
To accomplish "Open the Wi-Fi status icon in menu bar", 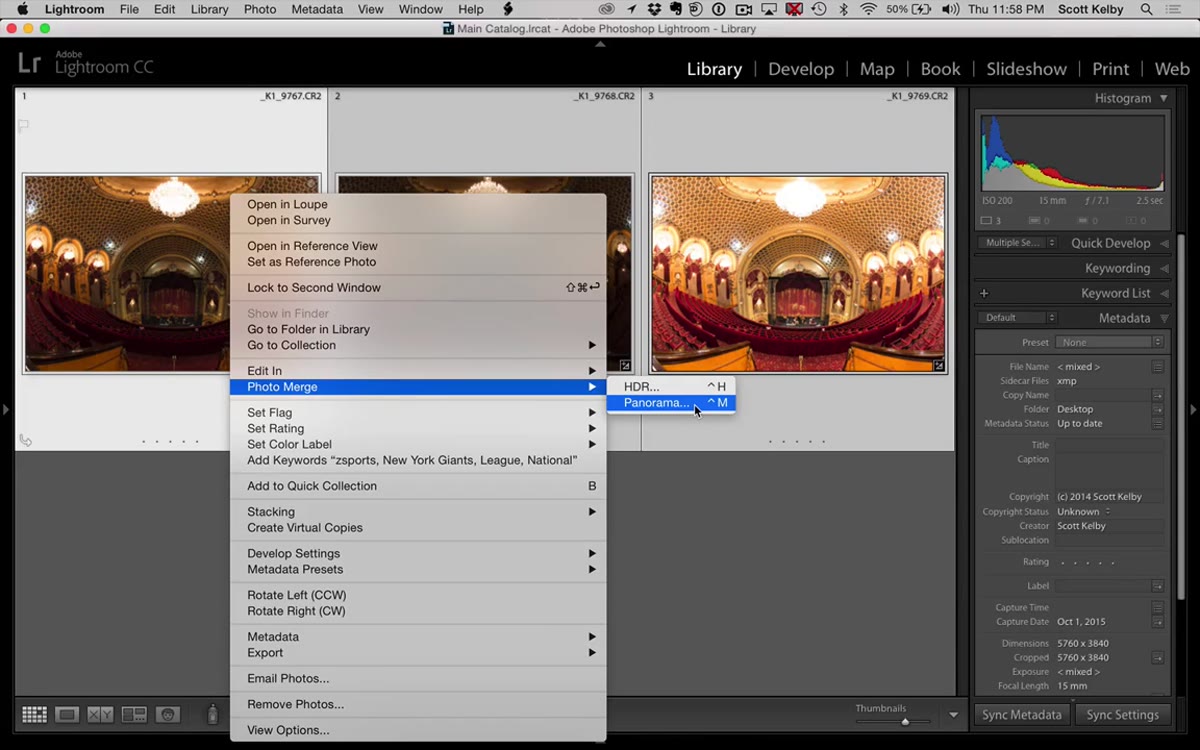I will [868, 9].
